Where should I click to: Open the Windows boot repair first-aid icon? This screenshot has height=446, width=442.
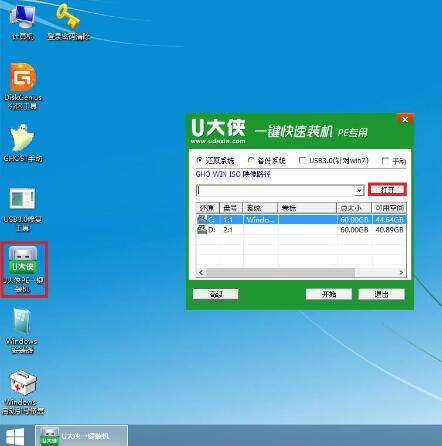click(x=23, y=392)
